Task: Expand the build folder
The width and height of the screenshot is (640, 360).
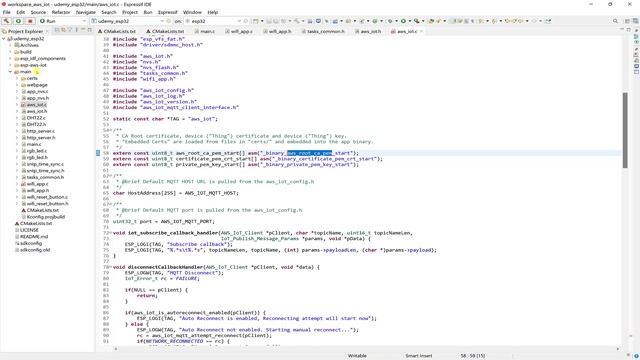Action: [10, 52]
